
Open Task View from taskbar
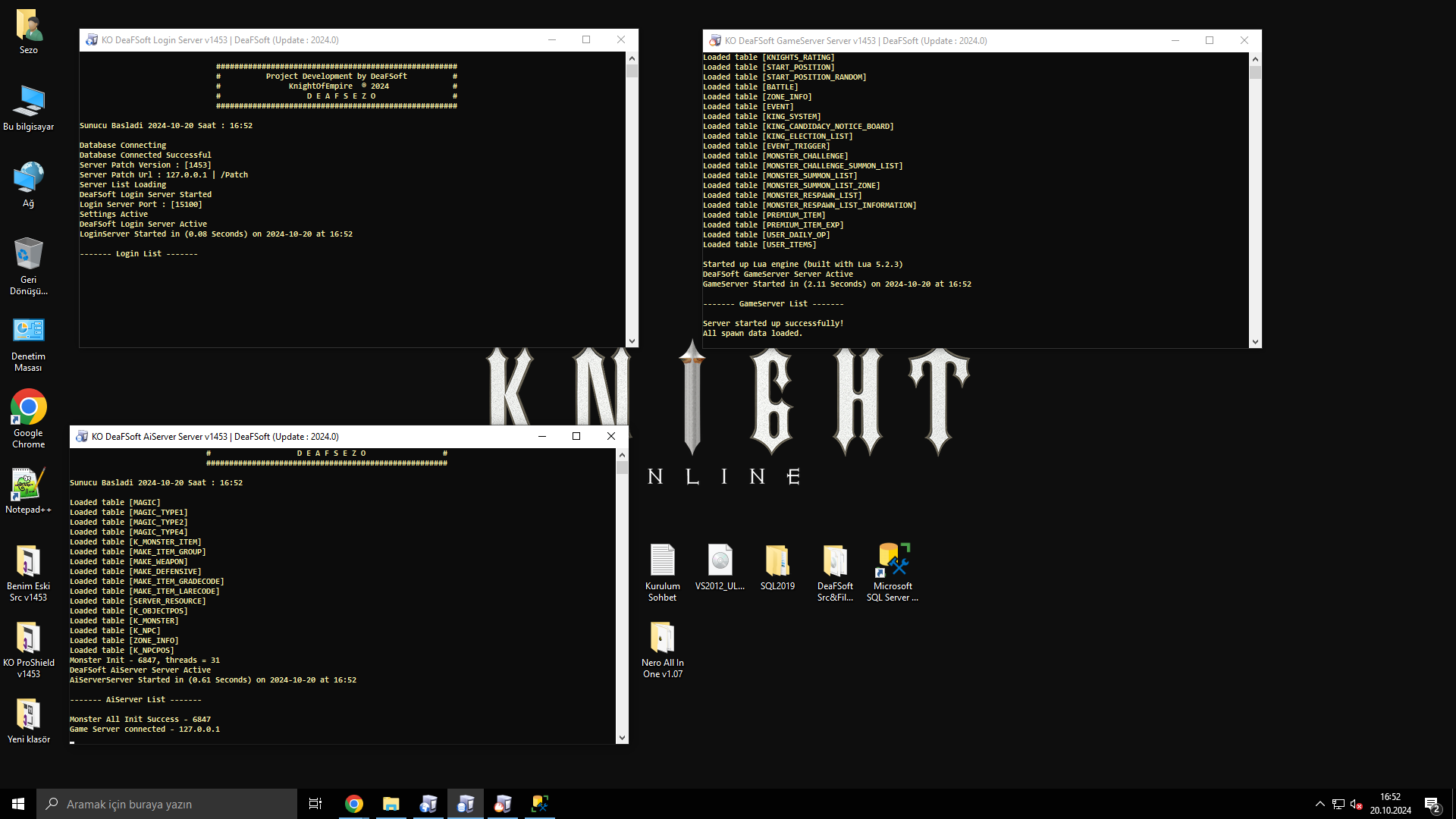tap(315, 804)
